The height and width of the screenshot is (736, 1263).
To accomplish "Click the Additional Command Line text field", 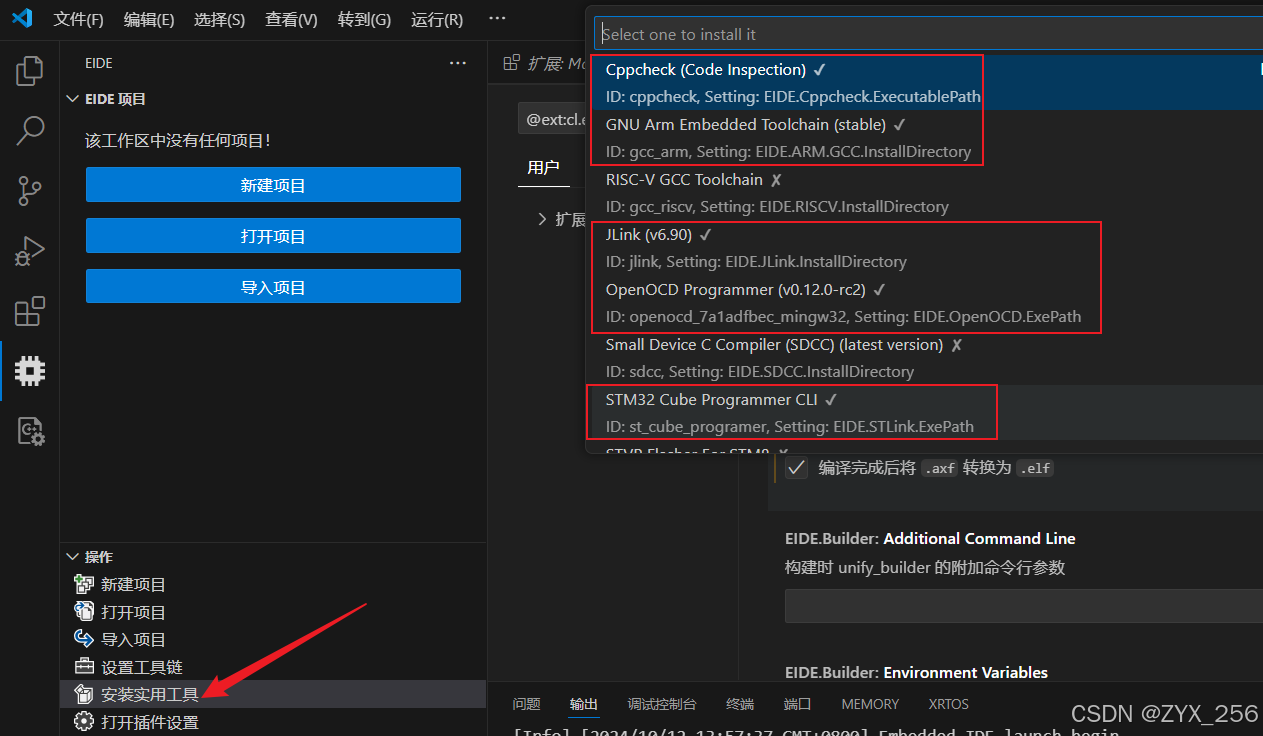I will click(x=1024, y=606).
